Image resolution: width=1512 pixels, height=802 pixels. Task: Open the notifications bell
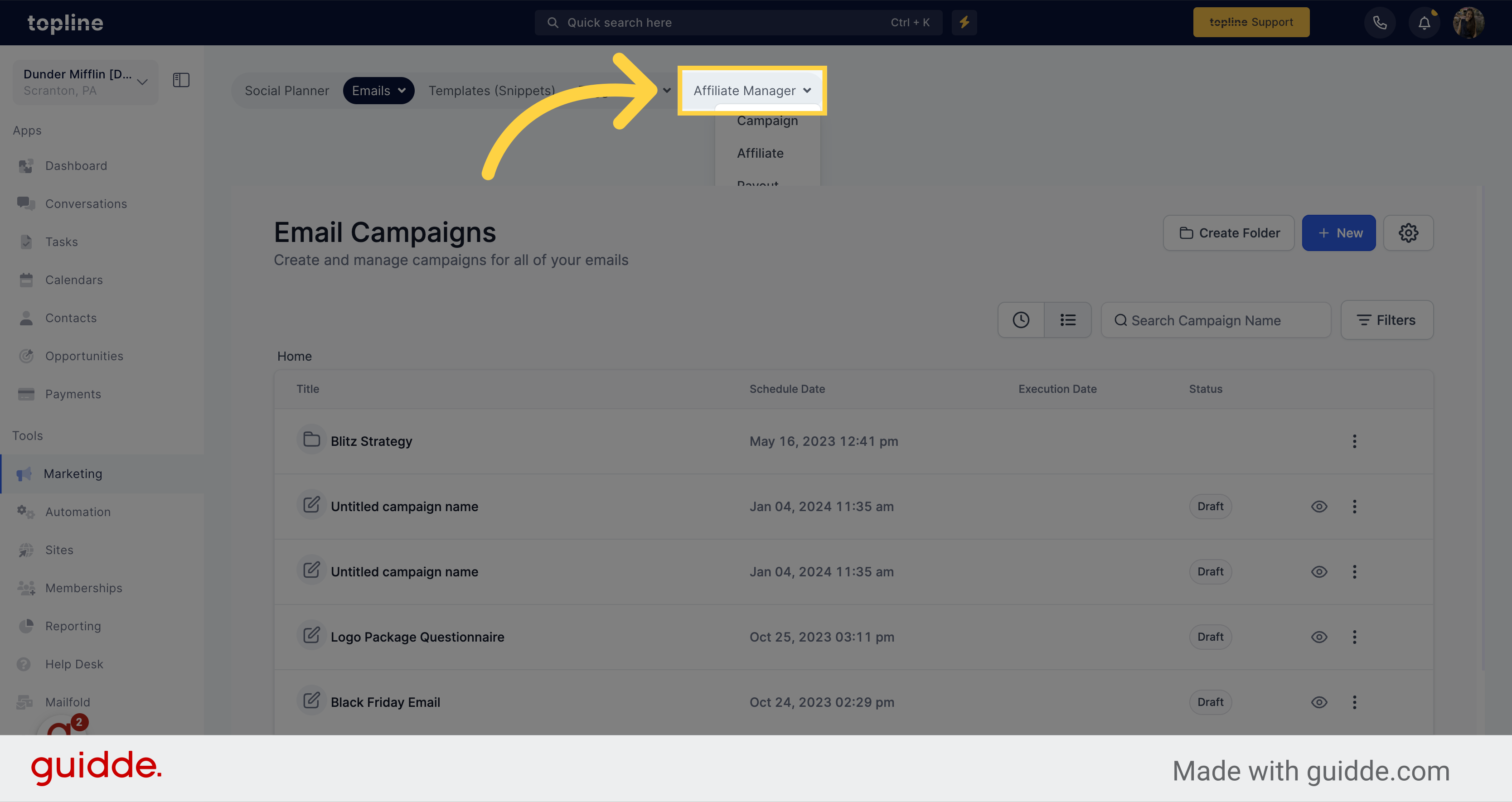tap(1425, 23)
